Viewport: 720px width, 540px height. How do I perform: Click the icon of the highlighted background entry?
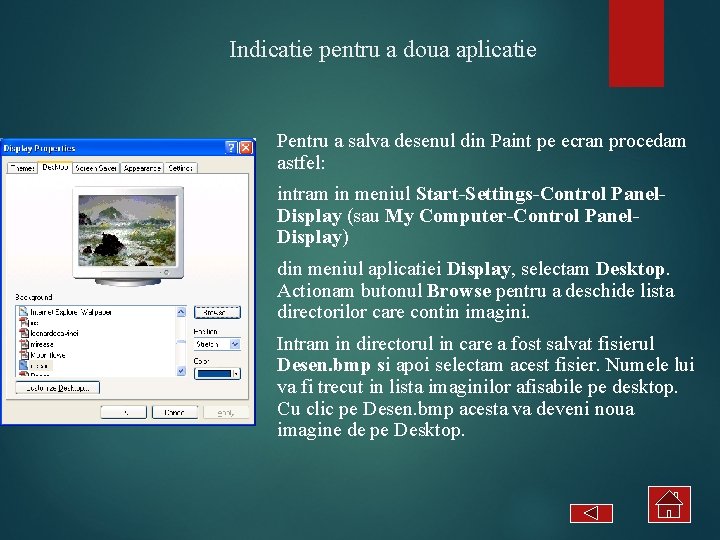24,366
